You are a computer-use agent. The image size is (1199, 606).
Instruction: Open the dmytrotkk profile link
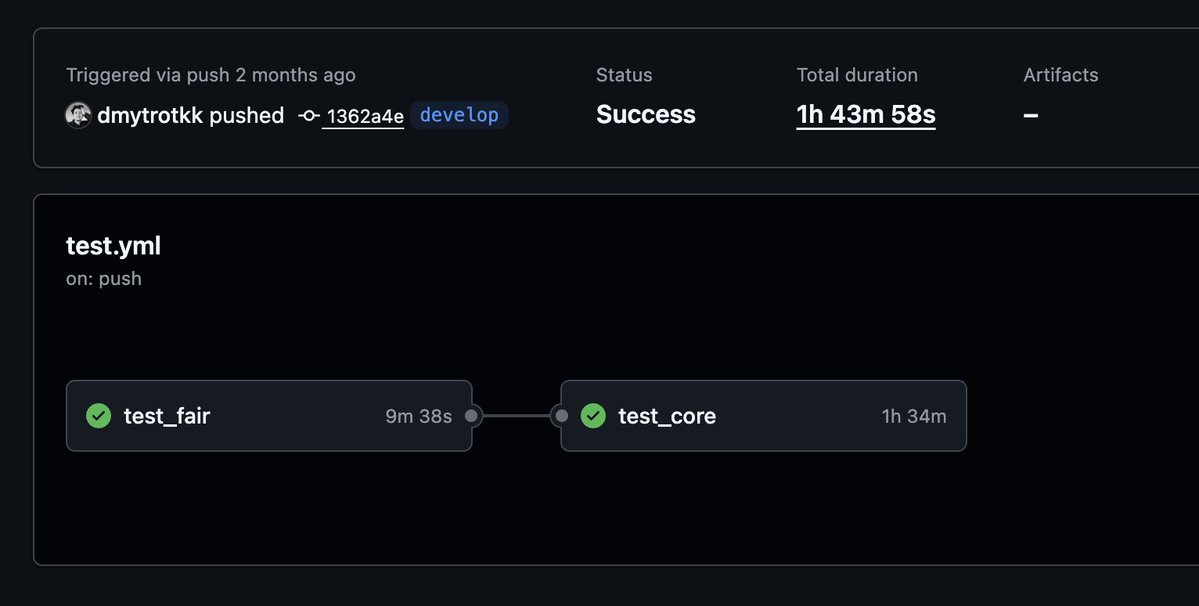[x=150, y=115]
